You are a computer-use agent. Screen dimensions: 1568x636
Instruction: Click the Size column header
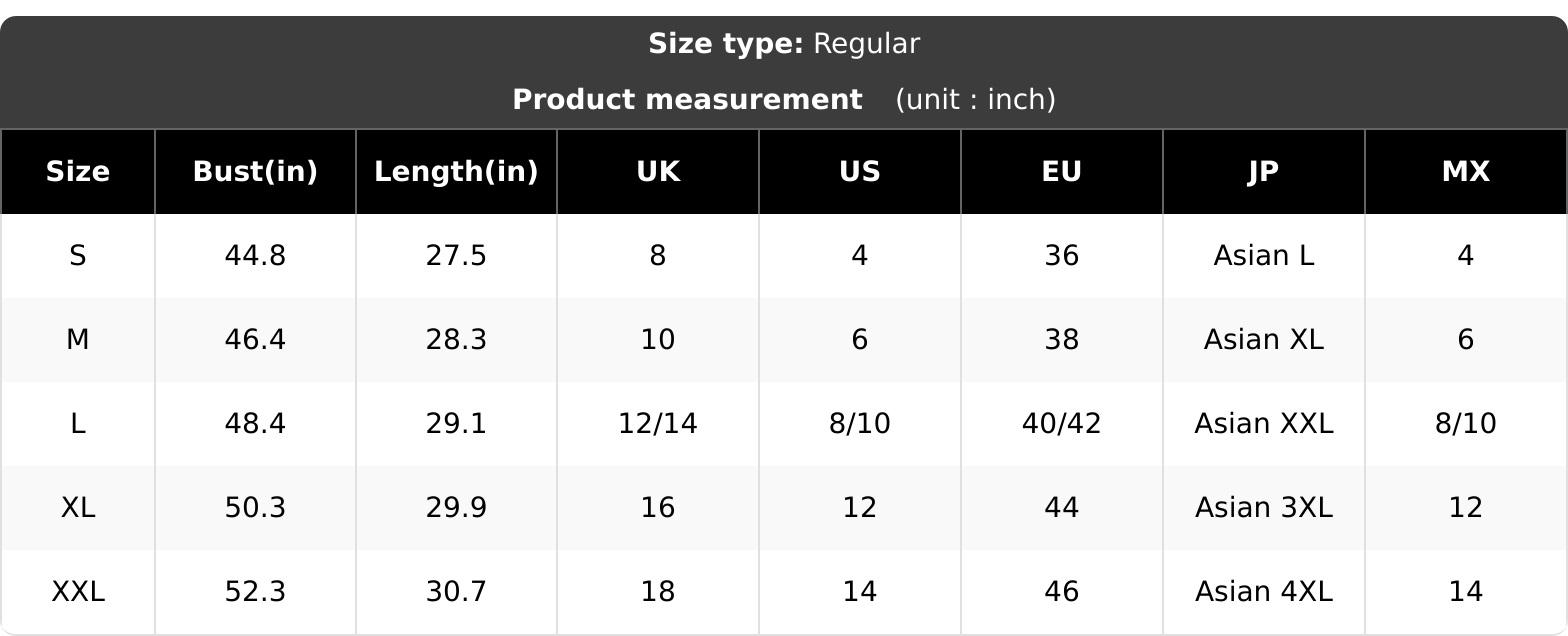tap(78, 172)
